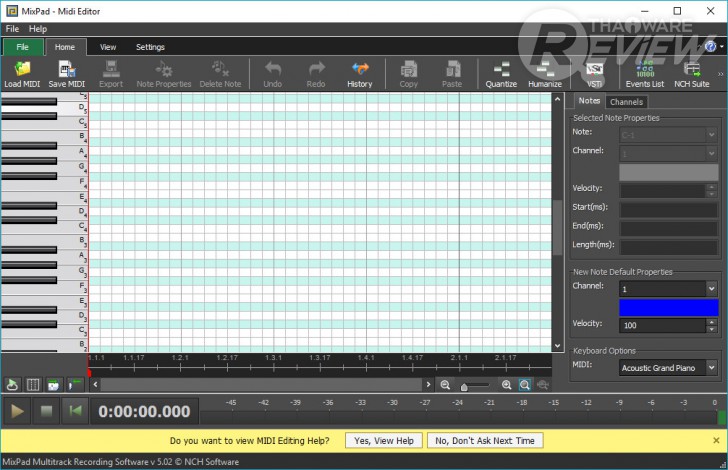The width and height of the screenshot is (728, 470).
Task: Open the Selected Note Channel dropdown
Action: tap(711, 153)
